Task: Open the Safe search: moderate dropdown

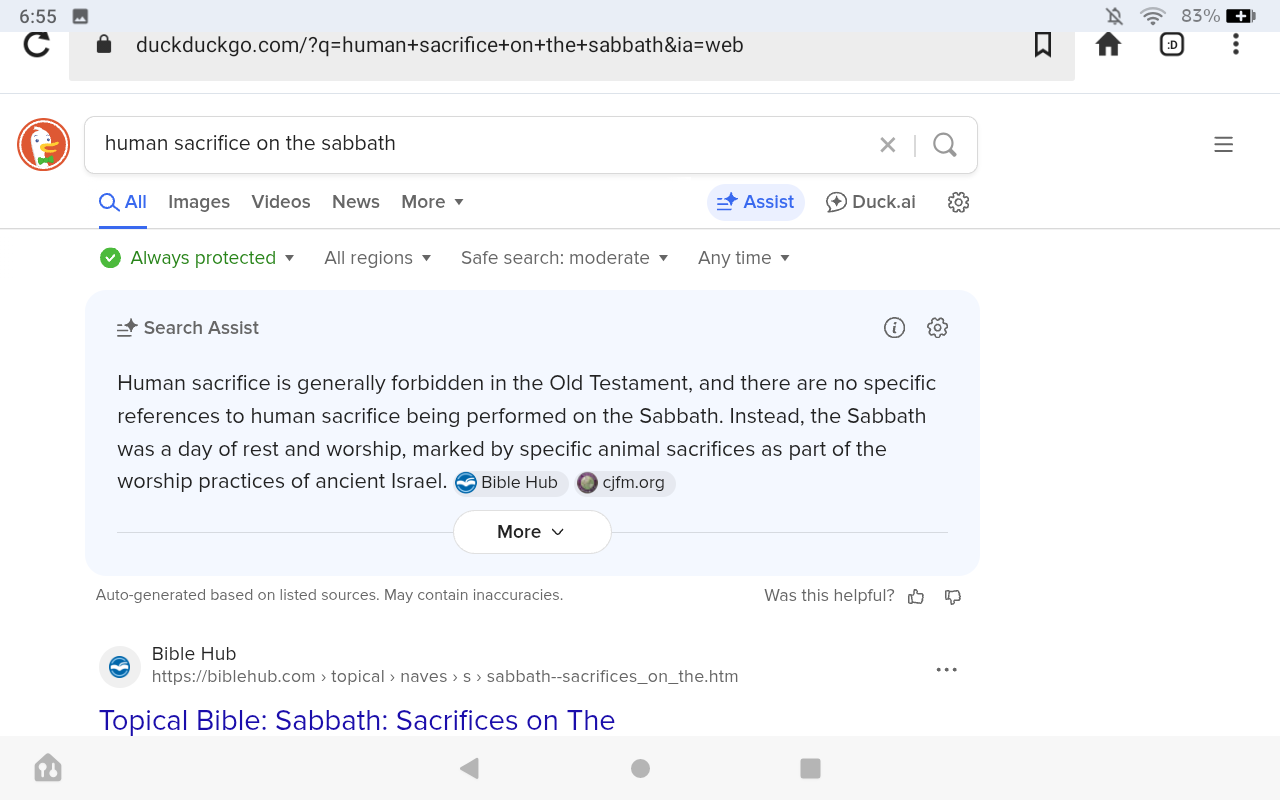Action: click(564, 258)
